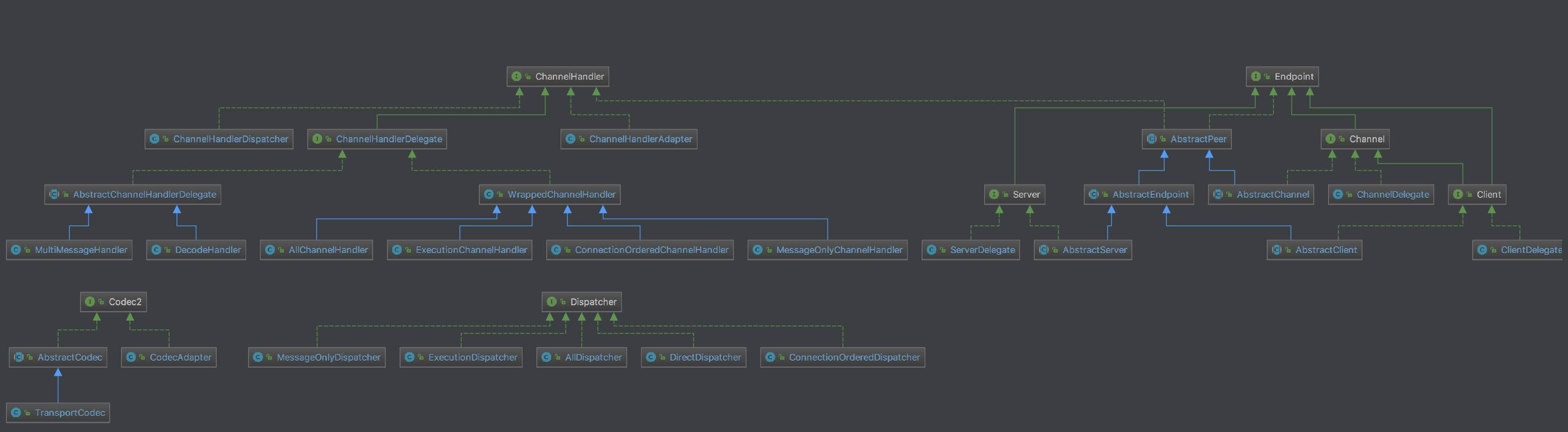This screenshot has height=432, width=1568.
Task: Click the class icon on WrappedChannelHandler
Action: [x=489, y=194]
